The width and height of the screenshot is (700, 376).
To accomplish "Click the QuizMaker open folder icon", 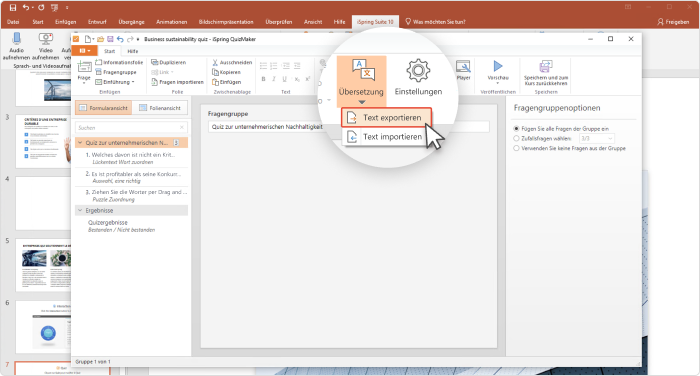I will (x=100, y=39).
